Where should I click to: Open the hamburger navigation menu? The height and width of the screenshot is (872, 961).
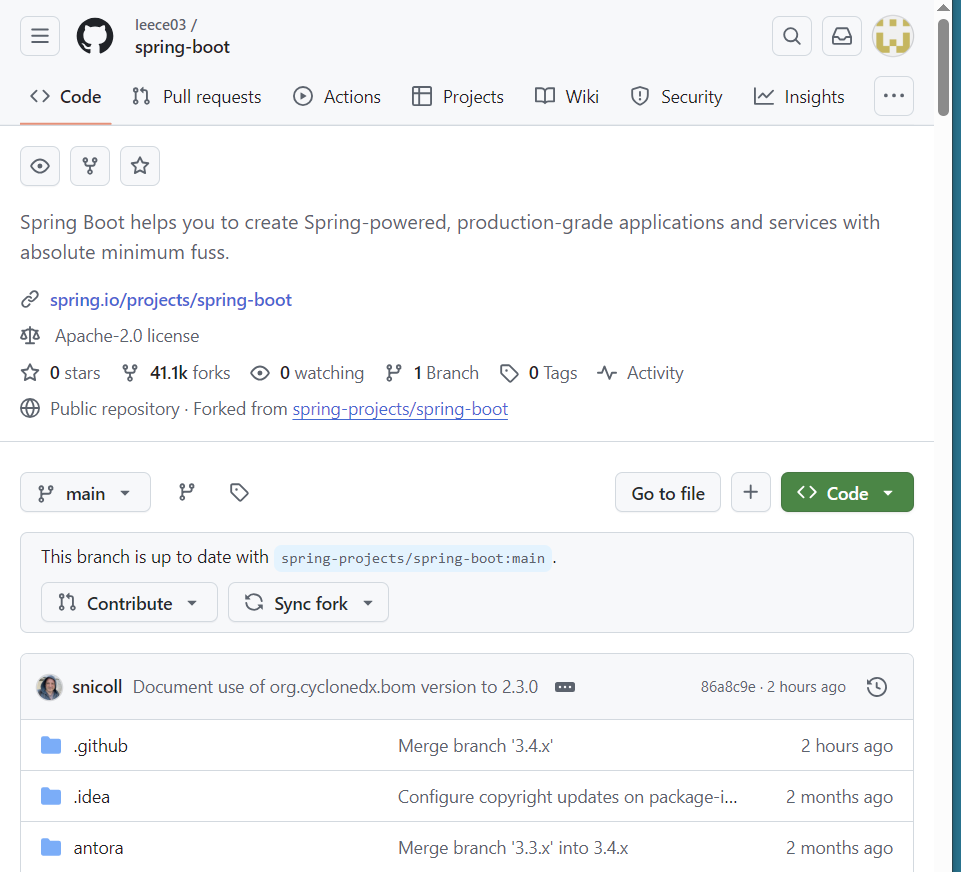40,36
